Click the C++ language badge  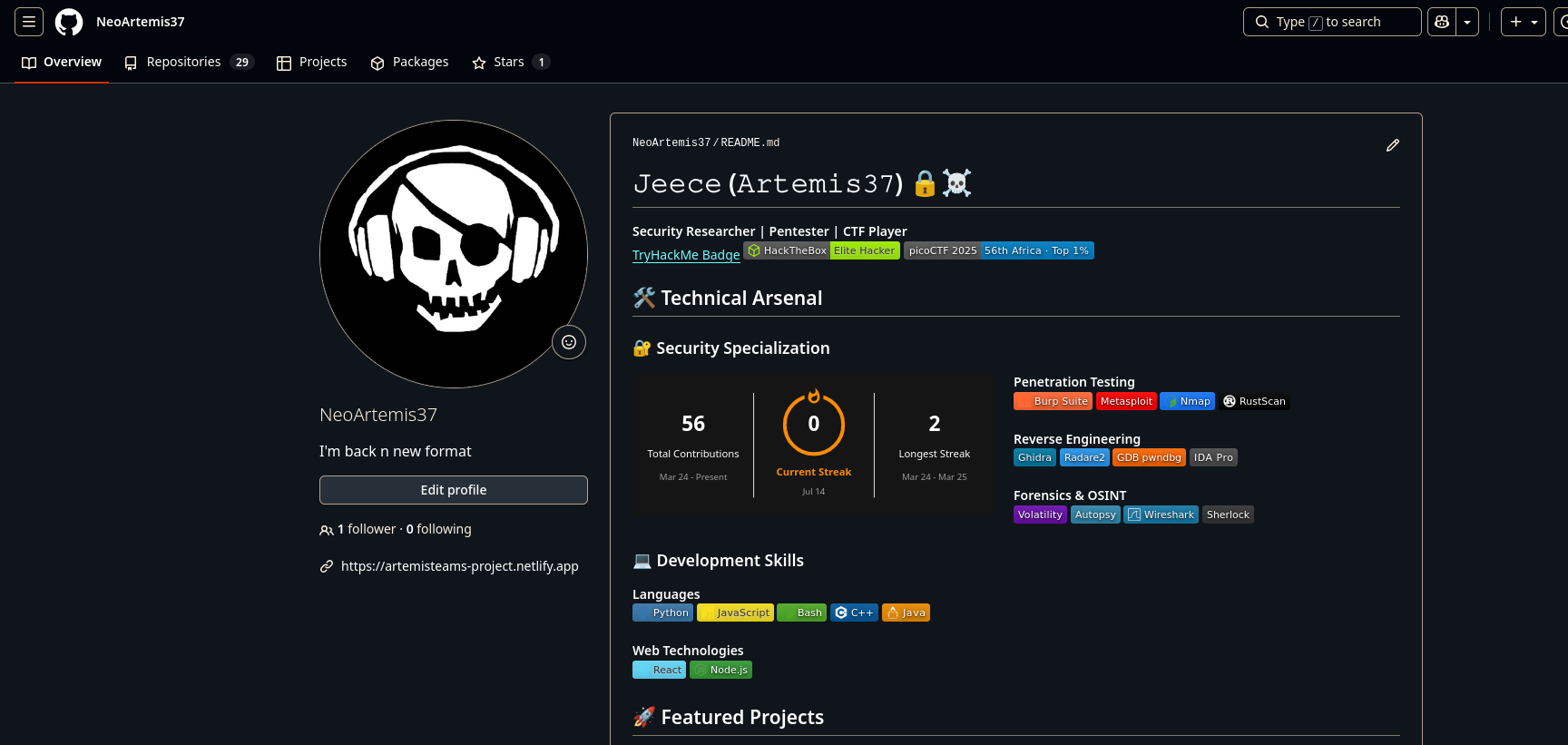tap(854, 613)
